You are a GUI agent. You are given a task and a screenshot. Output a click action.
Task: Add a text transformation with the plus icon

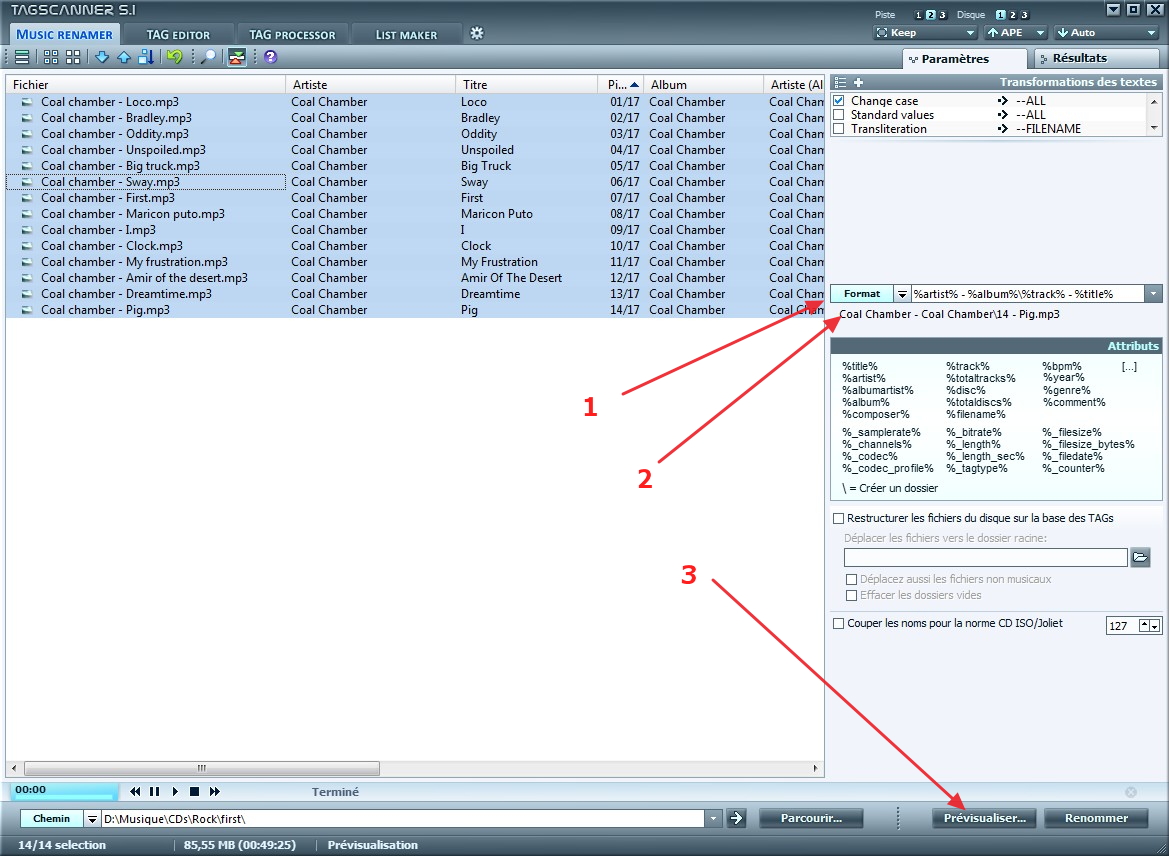pos(858,82)
